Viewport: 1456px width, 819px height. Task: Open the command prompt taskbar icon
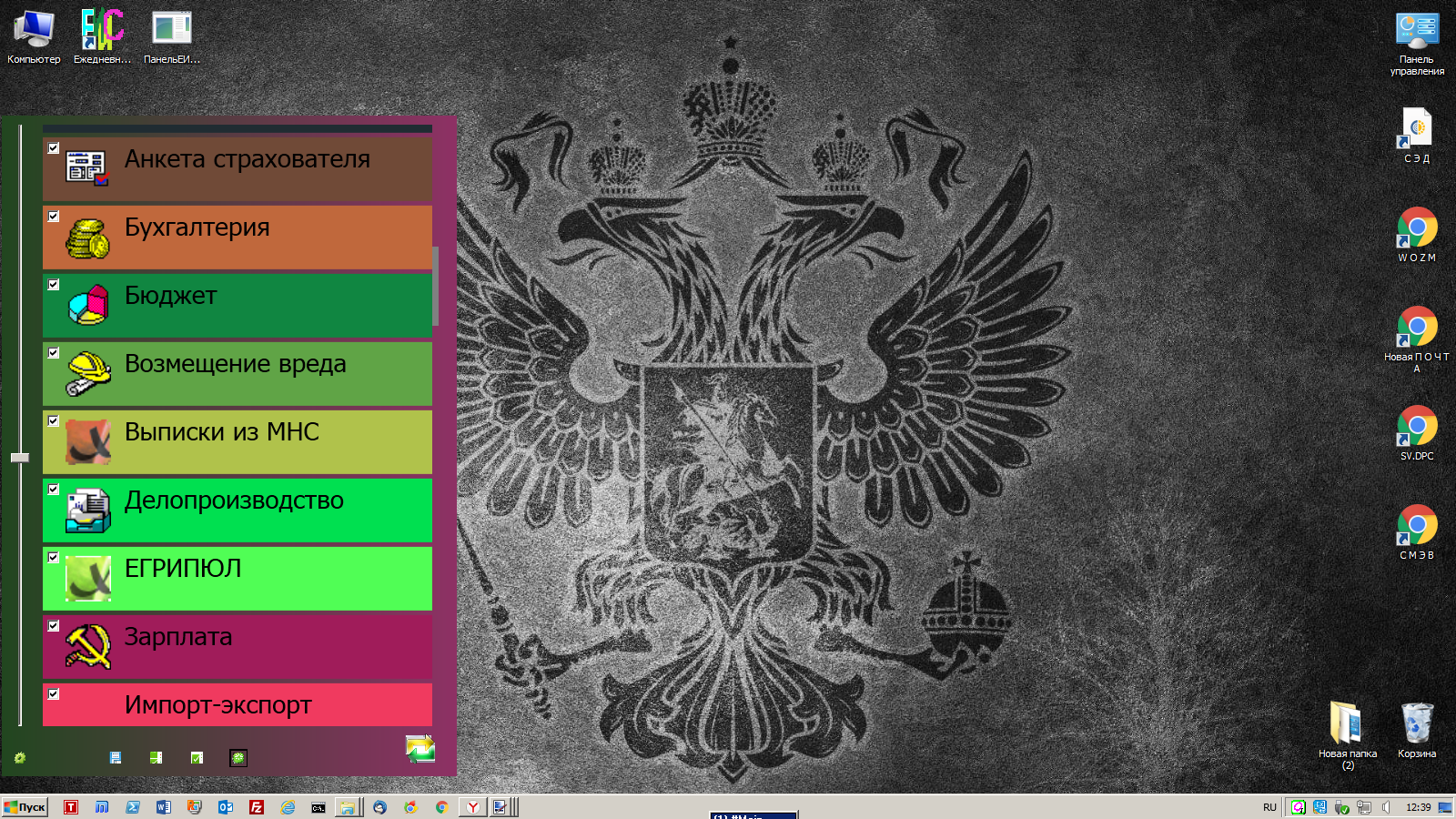click(318, 807)
